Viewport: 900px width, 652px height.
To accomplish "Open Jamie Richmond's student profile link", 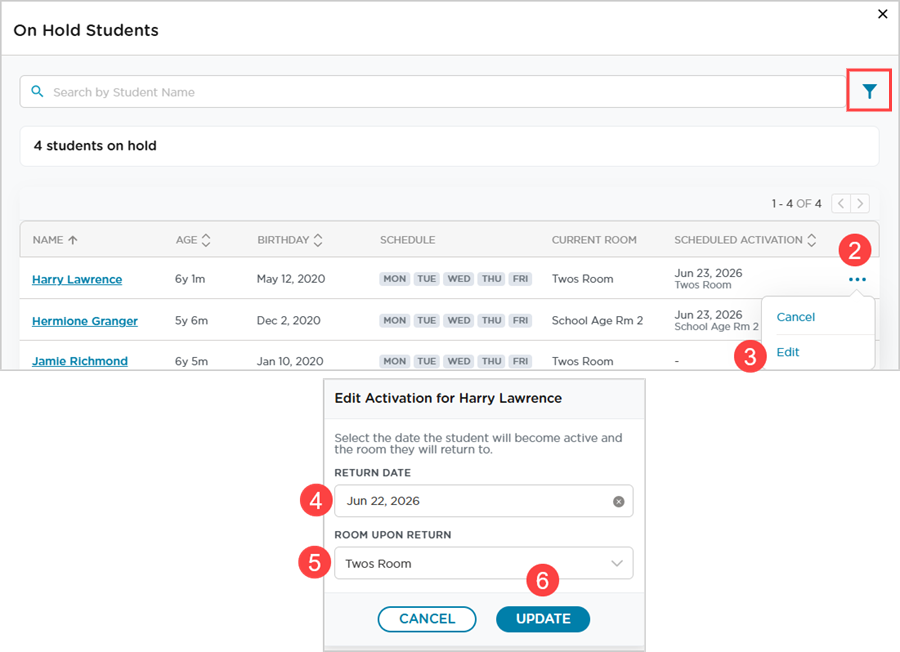I will pyautogui.click(x=80, y=361).
